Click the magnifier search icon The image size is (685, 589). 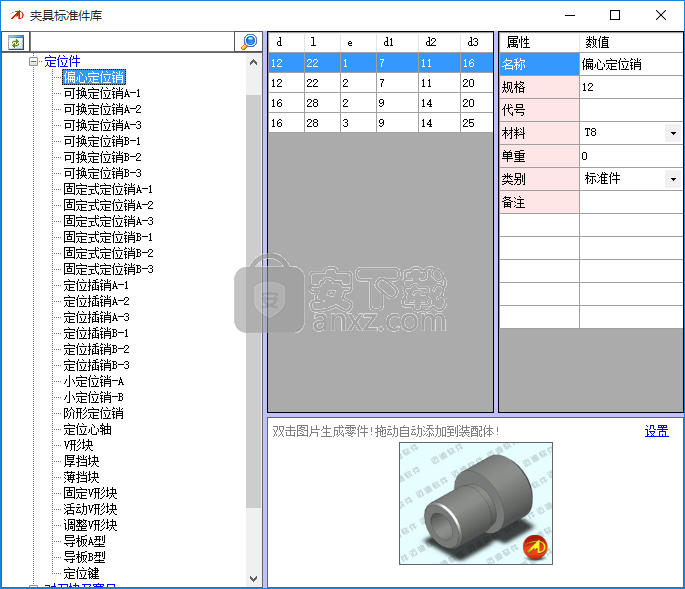click(249, 42)
